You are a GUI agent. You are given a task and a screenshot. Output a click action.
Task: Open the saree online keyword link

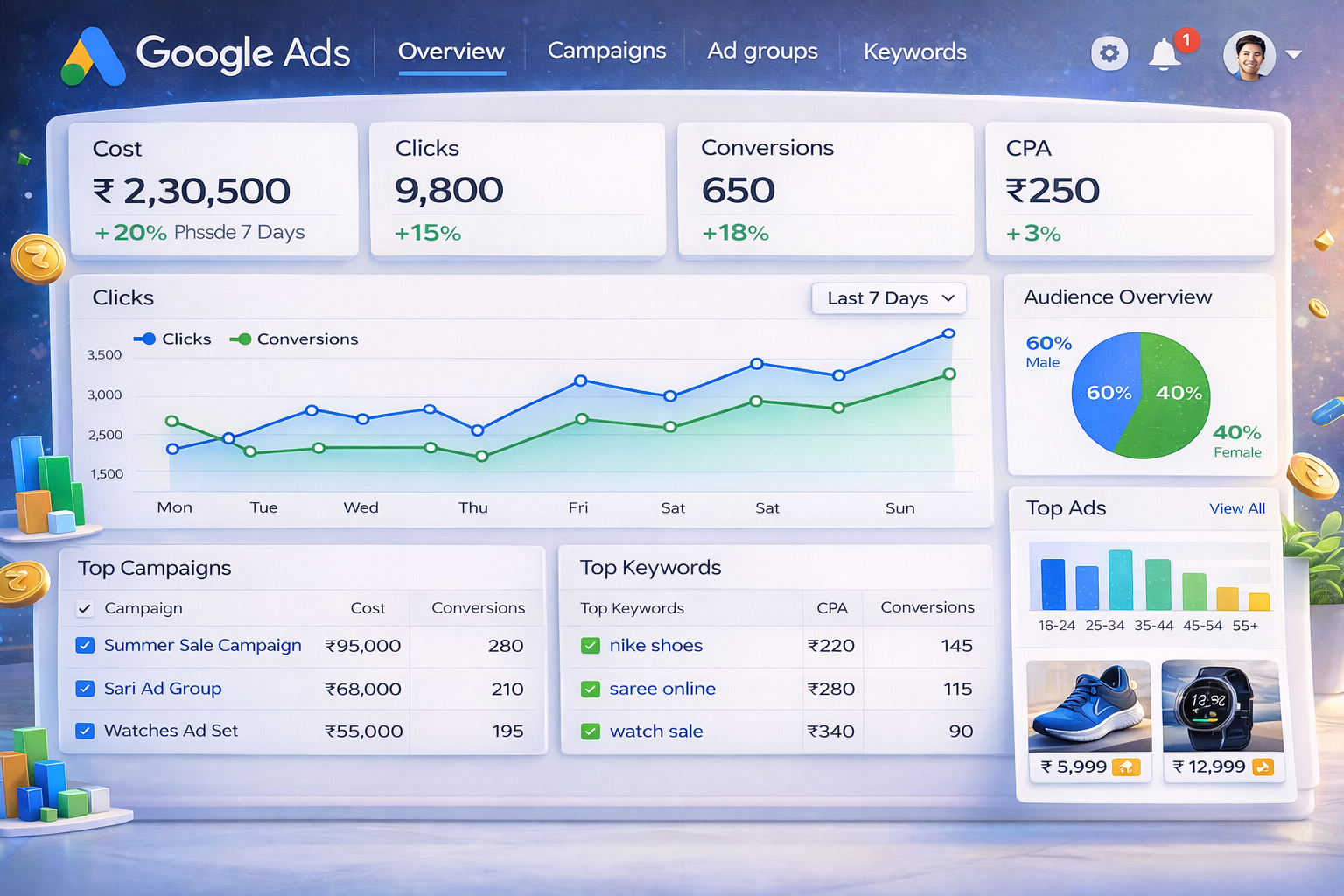point(661,689)
